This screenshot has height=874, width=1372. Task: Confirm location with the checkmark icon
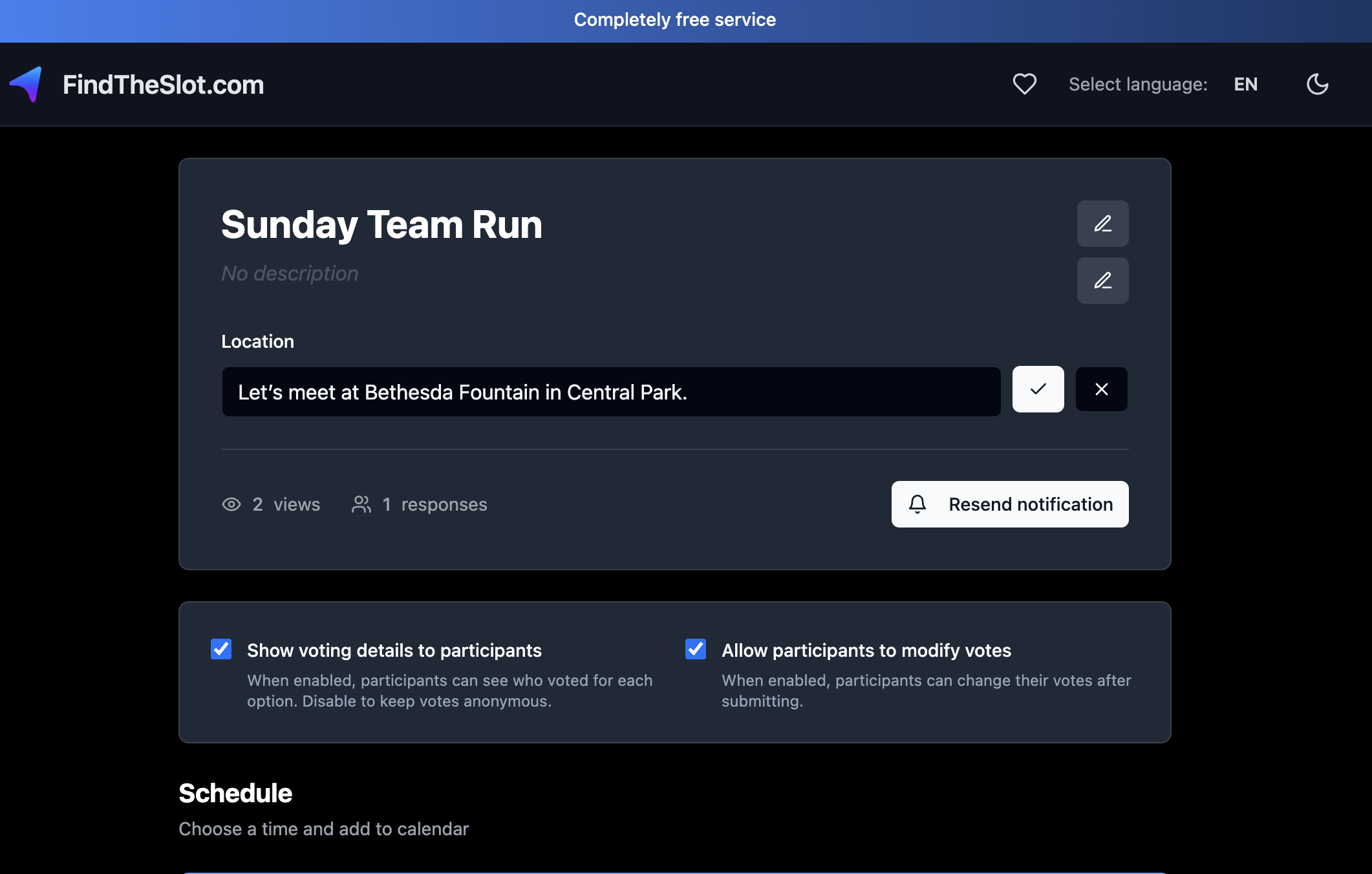[1038, 389]
